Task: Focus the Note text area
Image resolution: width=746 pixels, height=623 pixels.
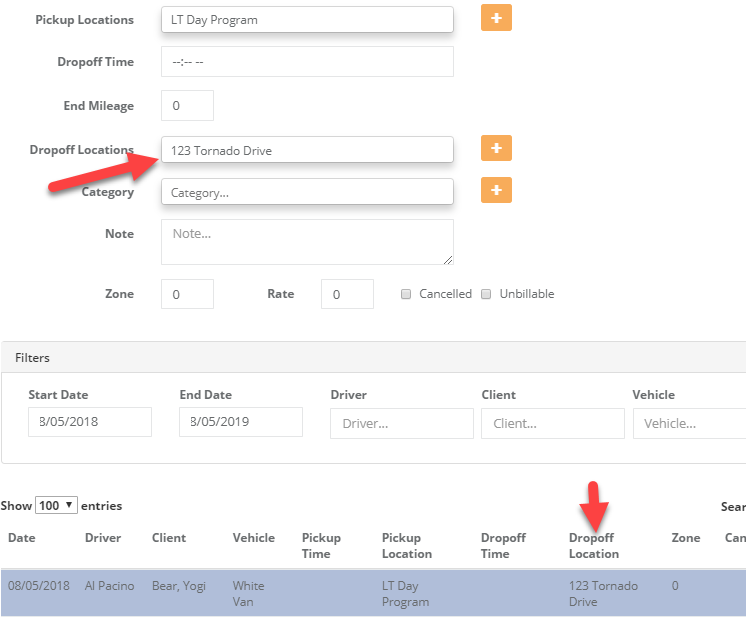Action: [x=307, y=242]
